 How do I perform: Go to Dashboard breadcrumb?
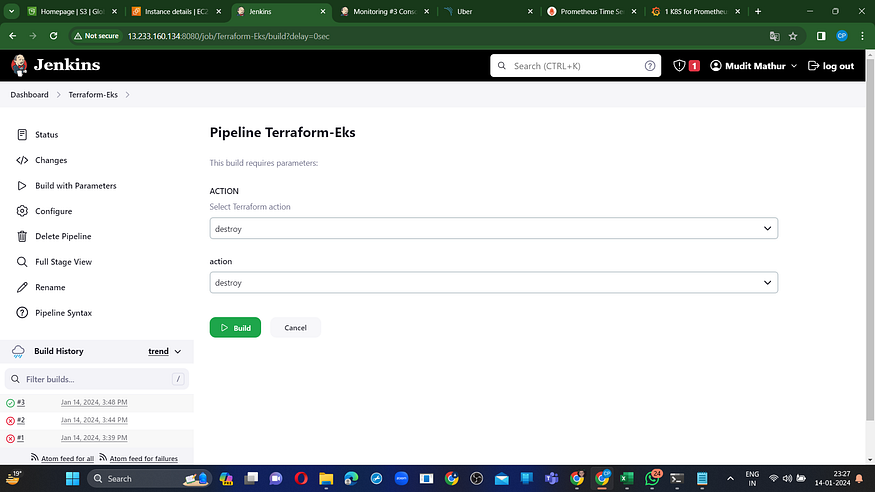(x=29, y=95)
